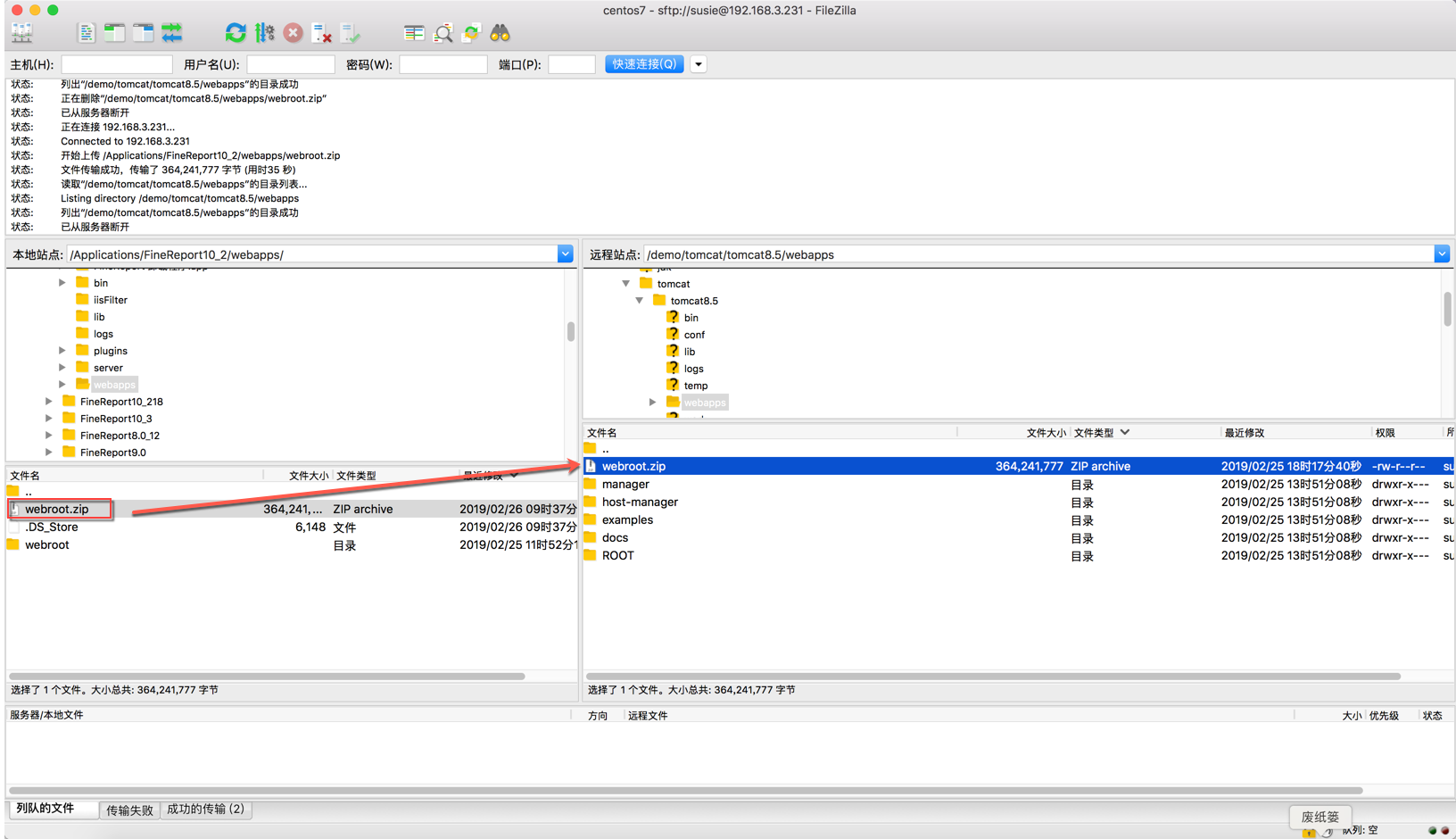Select the local webroot folder row
This screenshot has height=839, width=1456.
click(292, 544)
